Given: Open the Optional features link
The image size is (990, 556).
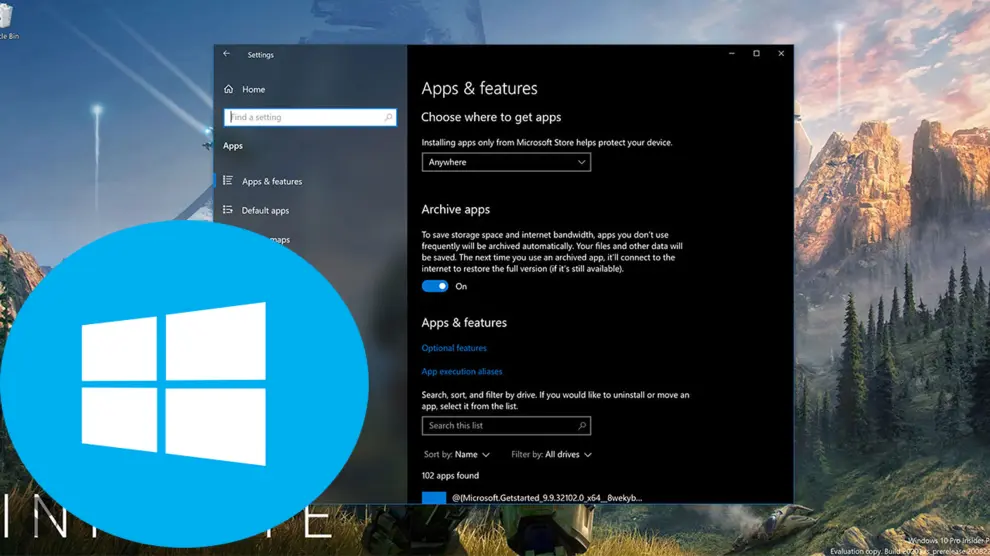Looking at the screenshot, I should point(454,348).
